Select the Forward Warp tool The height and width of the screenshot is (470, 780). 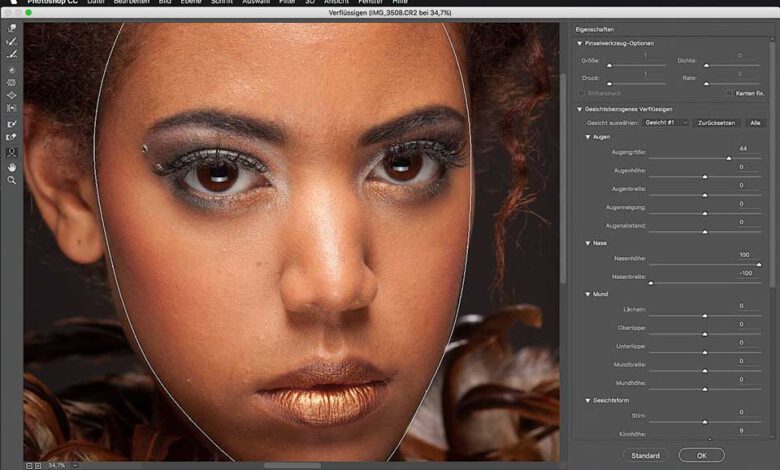(x=12, y=29)
